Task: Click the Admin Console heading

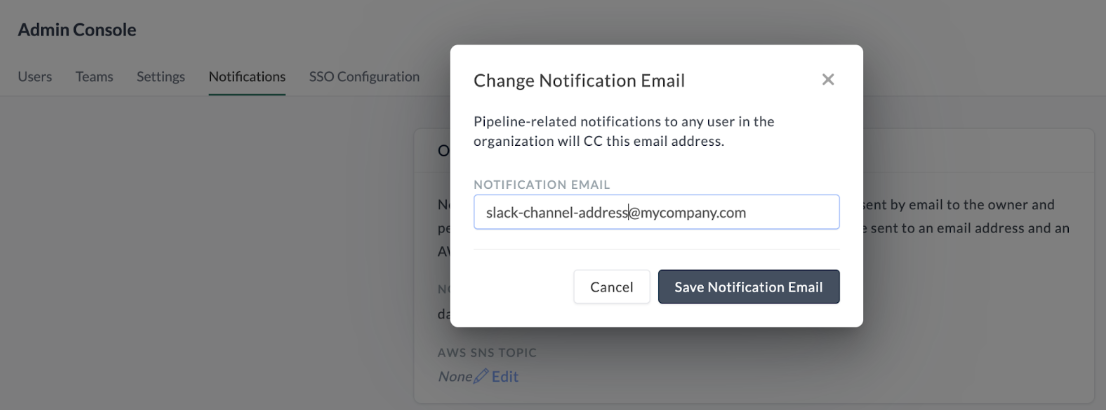Action: (x=77, y=30)
